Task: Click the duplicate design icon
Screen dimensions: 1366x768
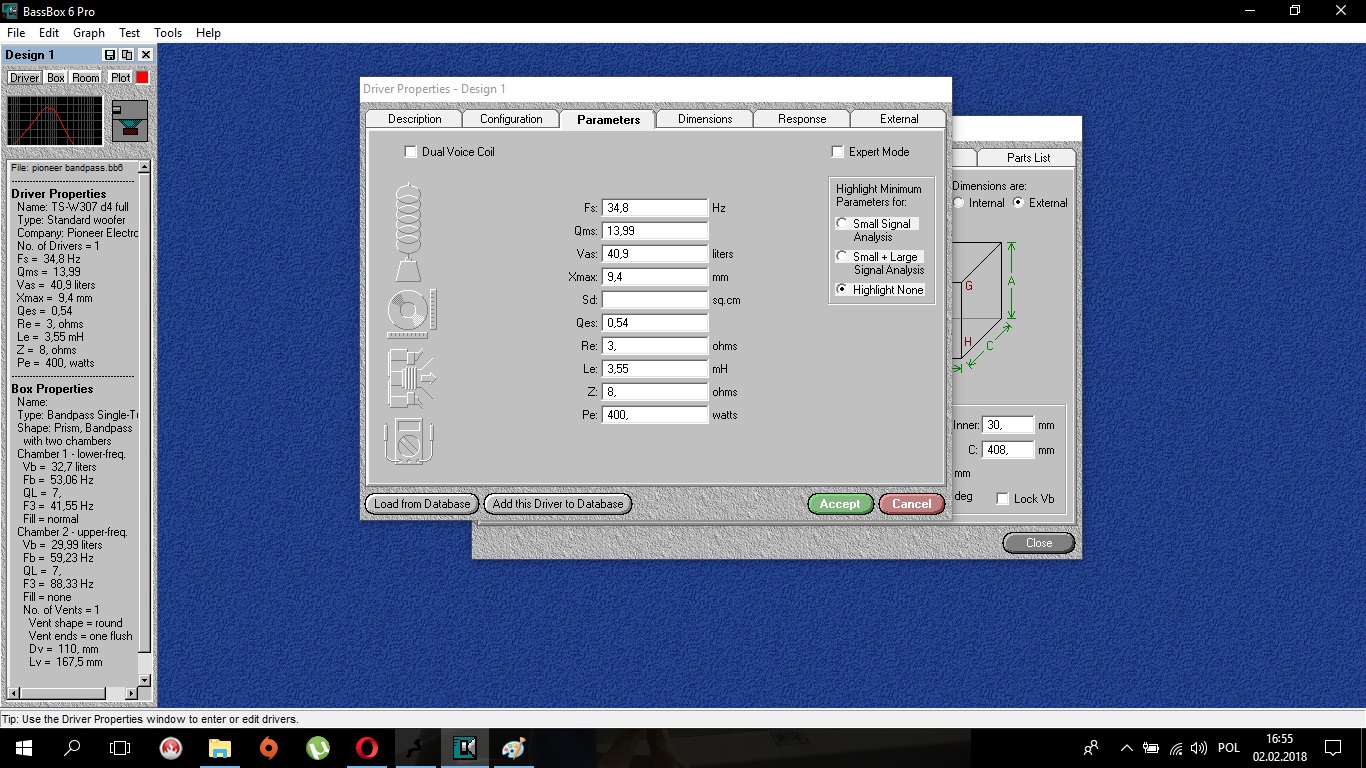Action: pos(128,55)
